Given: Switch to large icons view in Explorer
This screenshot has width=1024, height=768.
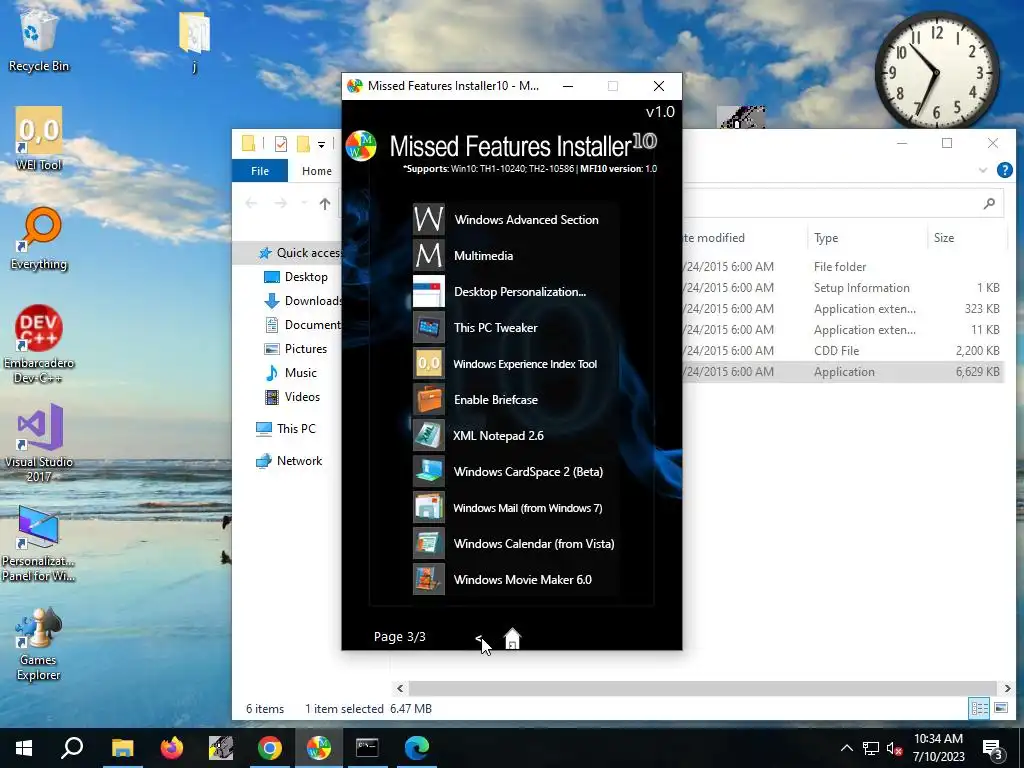Looking at the screenshot, I should coord(1000,708).
